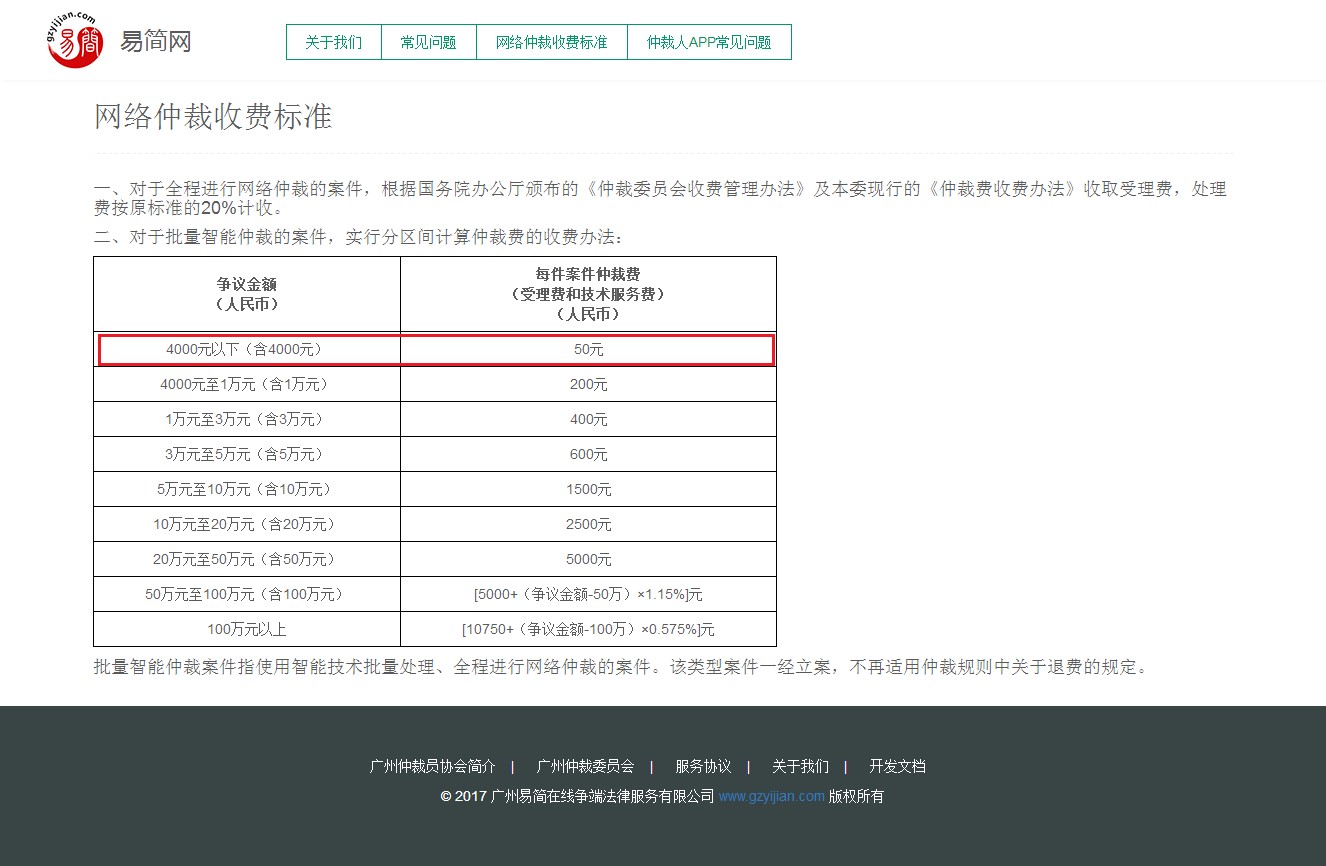
Task: Select the [5000+（争议金额-50万）×1.15%]元 cell
Action: (588, 595)
